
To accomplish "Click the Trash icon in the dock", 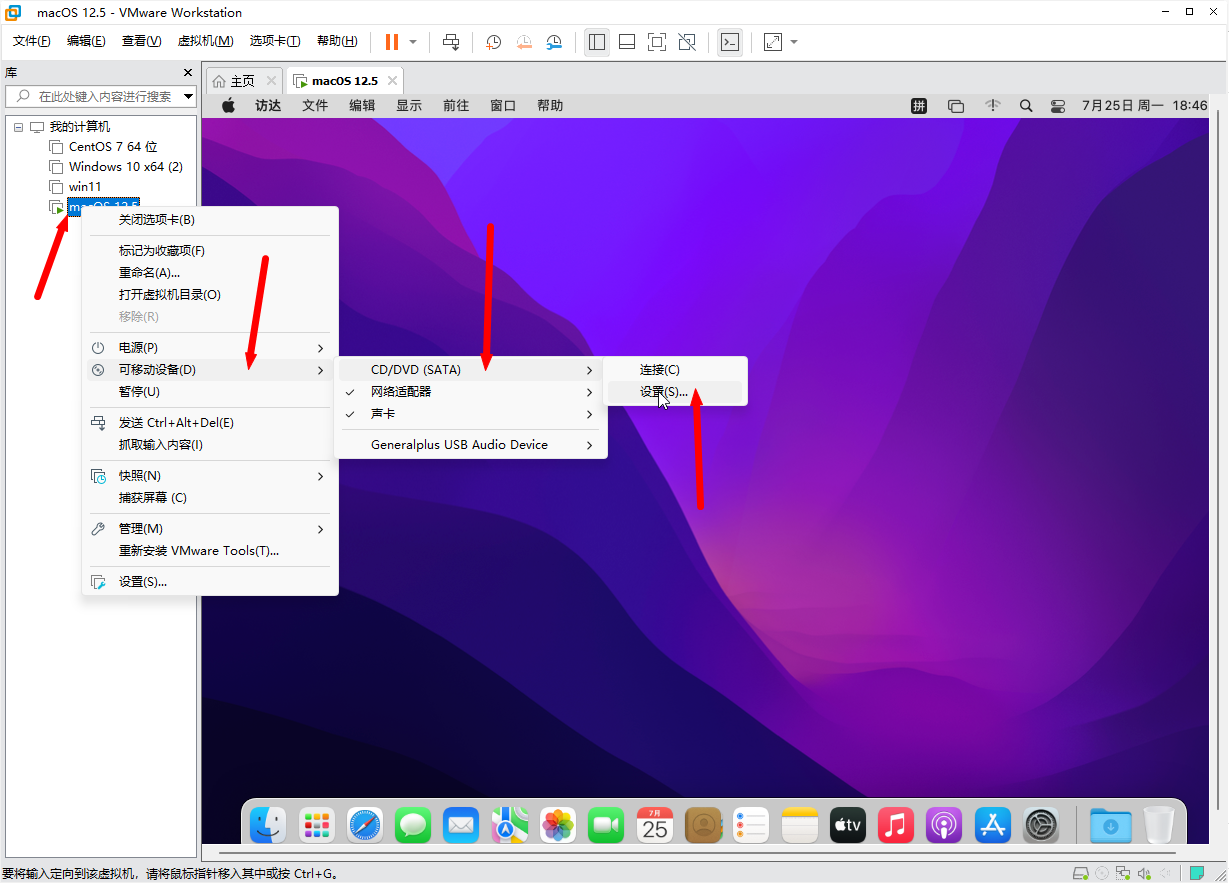I will tap(1158, 825).
